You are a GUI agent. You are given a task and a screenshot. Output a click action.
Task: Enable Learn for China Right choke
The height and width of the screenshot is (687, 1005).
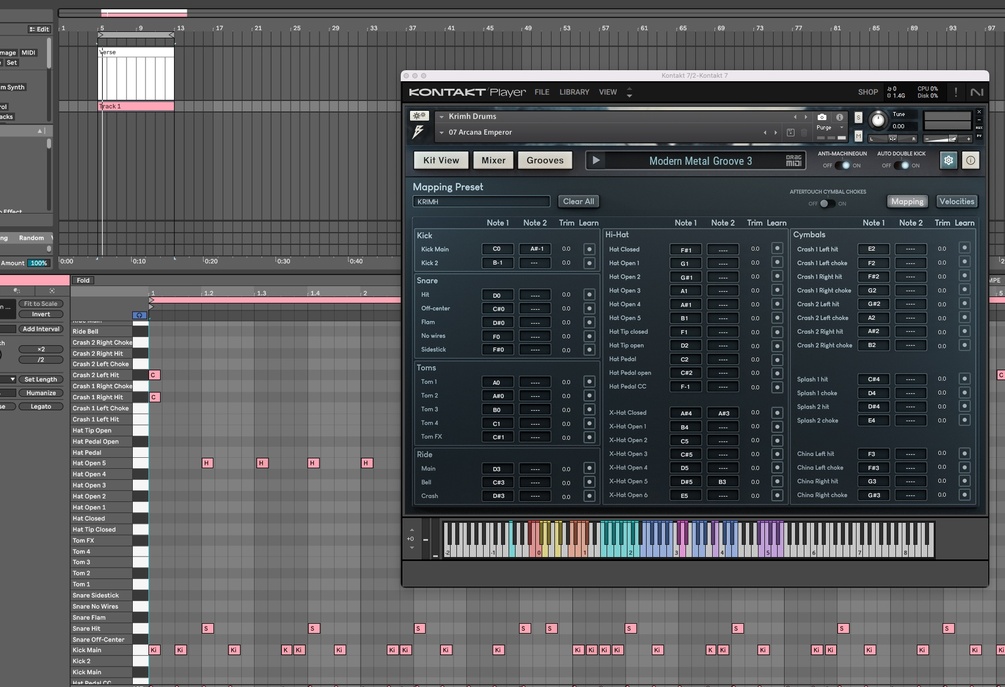click(964, 495)
